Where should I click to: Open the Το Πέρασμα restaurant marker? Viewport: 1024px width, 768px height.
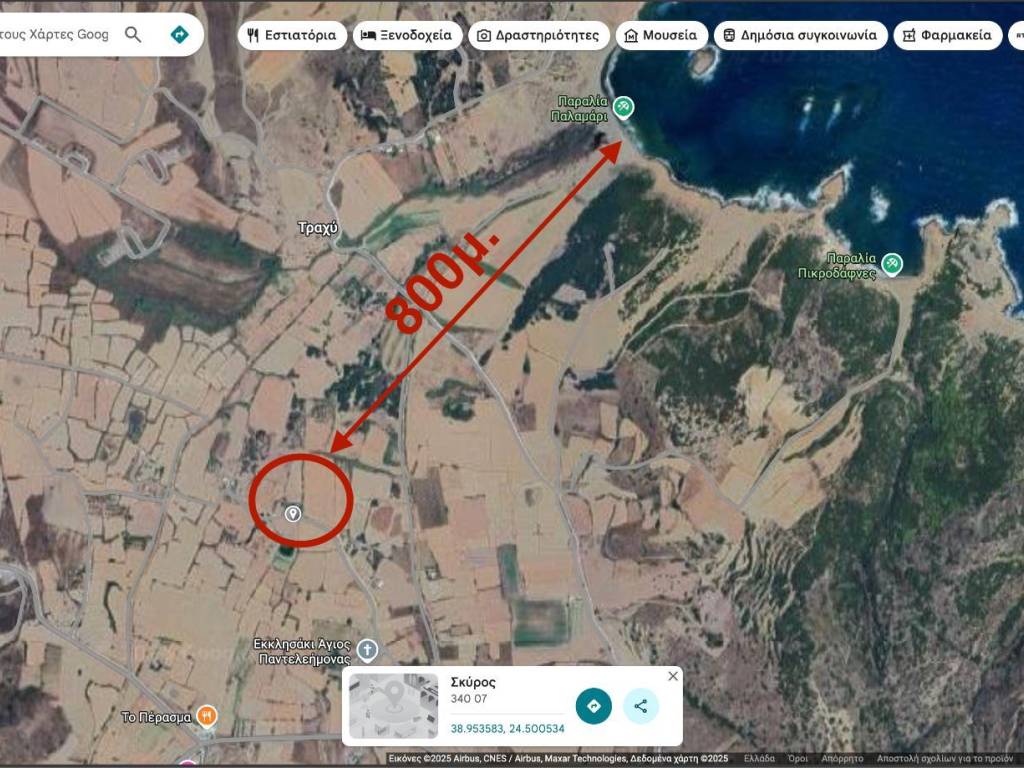[x=205, y=715]
